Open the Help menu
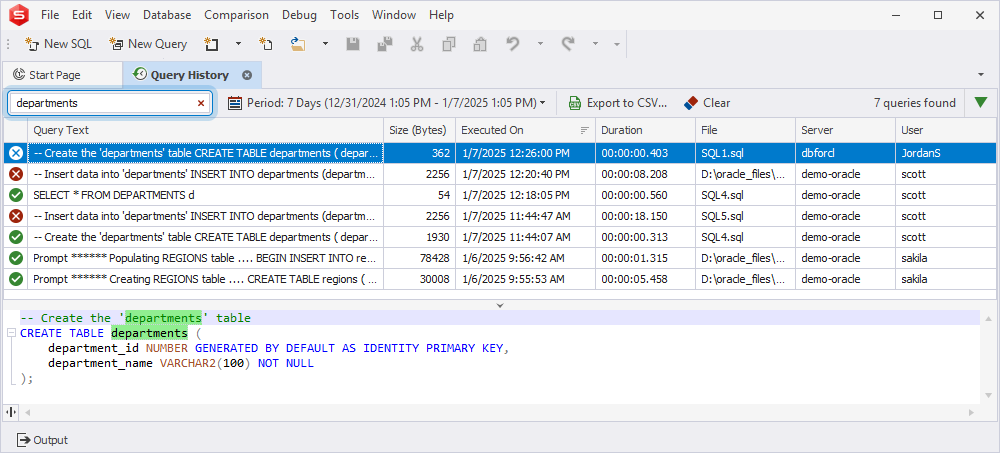 pyautogui.click(x=441, y=15)
